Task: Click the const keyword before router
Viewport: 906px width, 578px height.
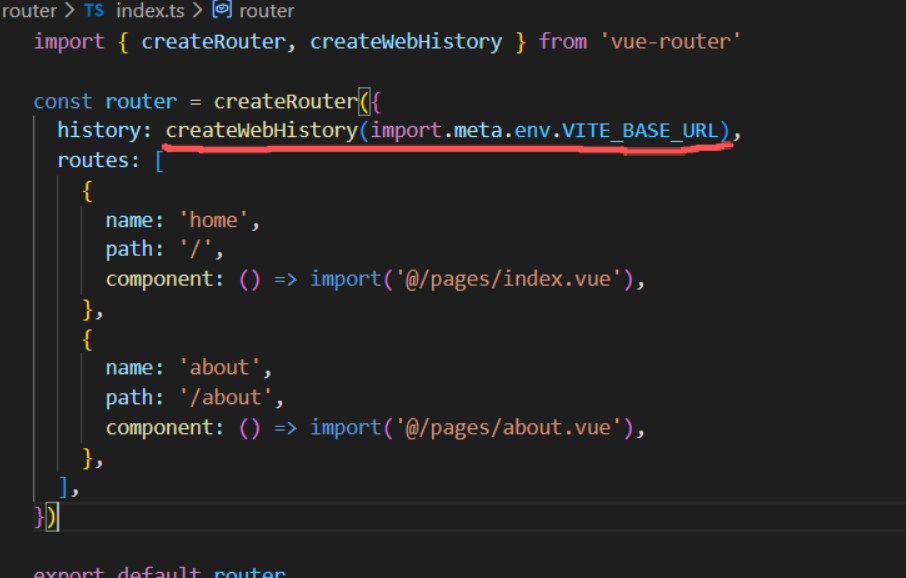Action: [63, 102]
